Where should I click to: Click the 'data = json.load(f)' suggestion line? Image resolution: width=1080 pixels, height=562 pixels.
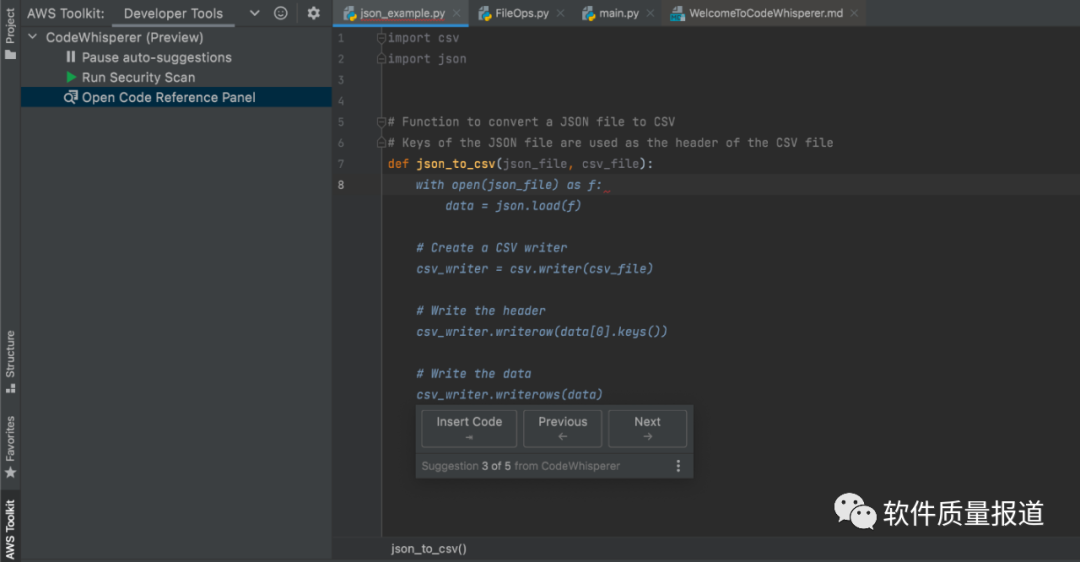(513, 206)
